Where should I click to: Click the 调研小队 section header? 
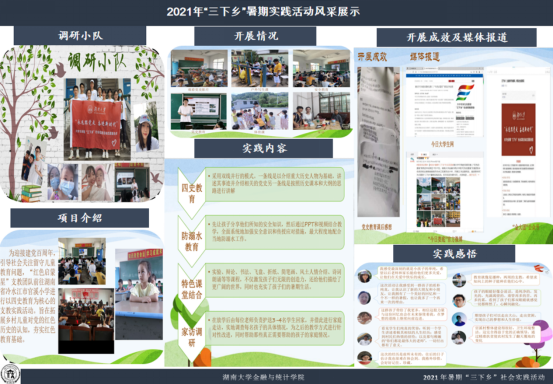click(80, 35)
